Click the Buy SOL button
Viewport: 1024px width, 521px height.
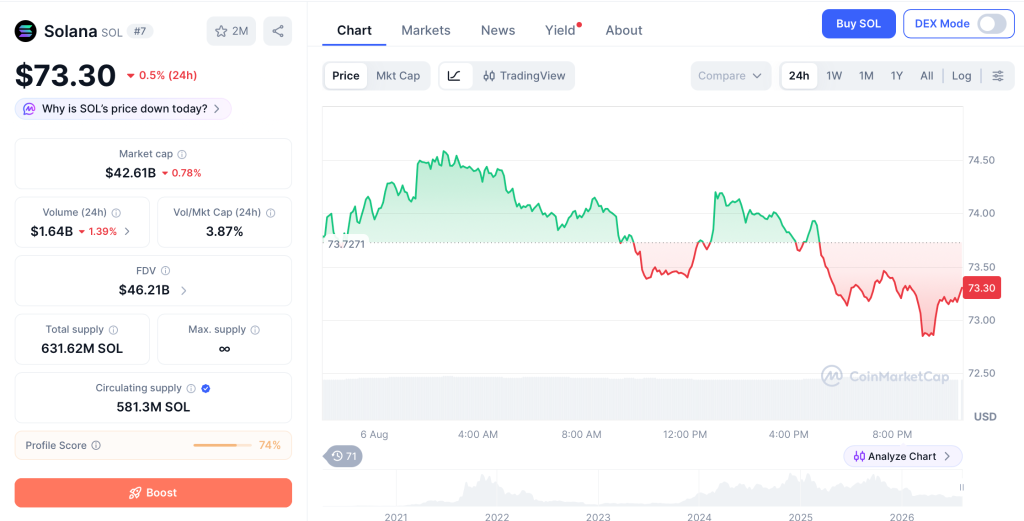(x=858, y=24)
